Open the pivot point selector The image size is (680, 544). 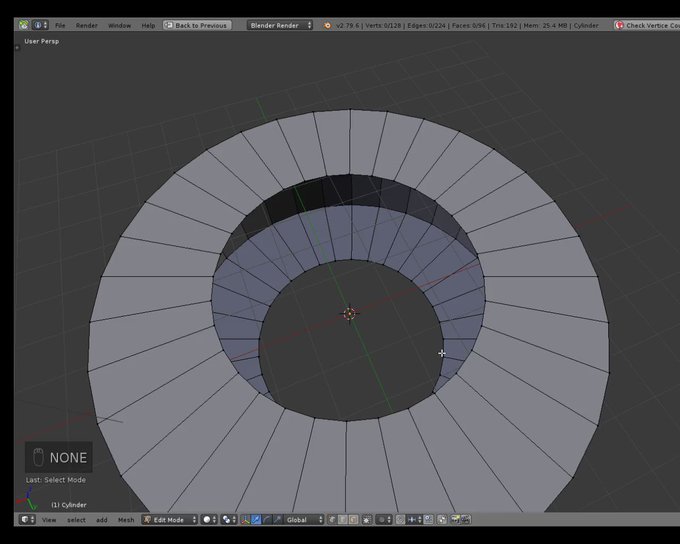[x=229, y=520]
